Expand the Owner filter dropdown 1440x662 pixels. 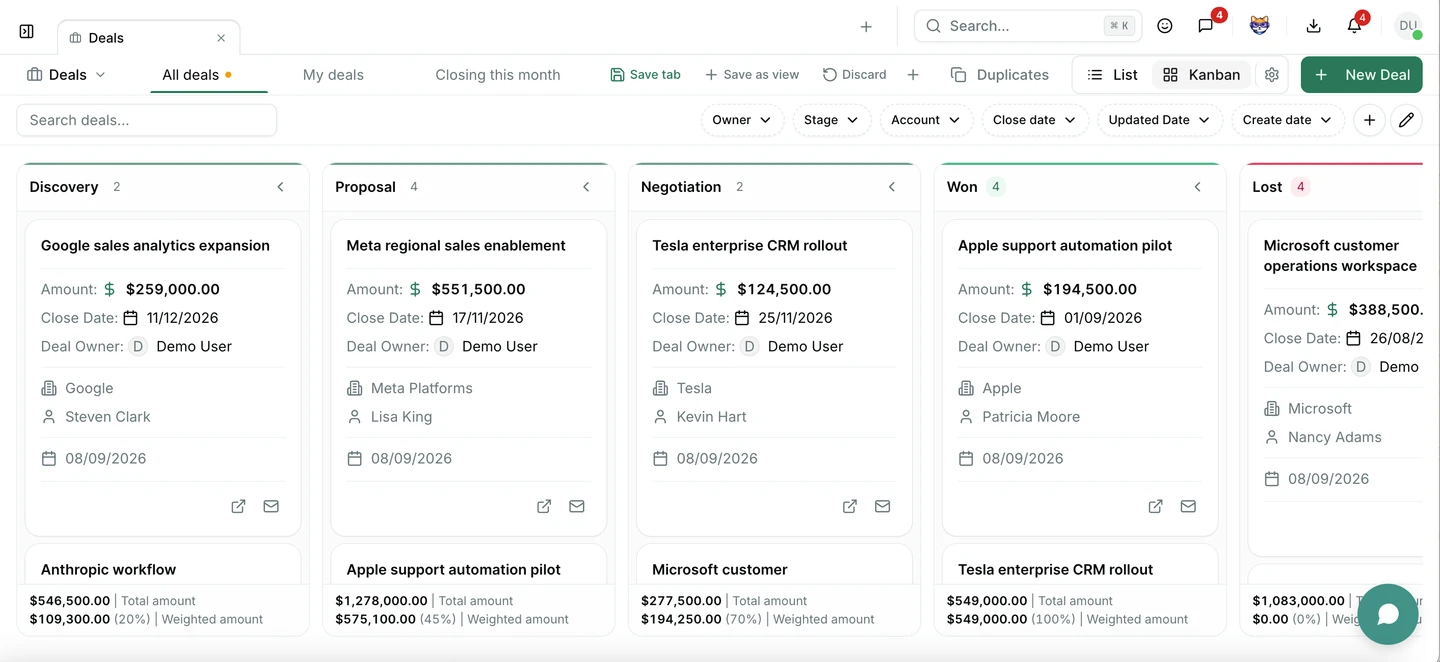[x=741, y=120]
